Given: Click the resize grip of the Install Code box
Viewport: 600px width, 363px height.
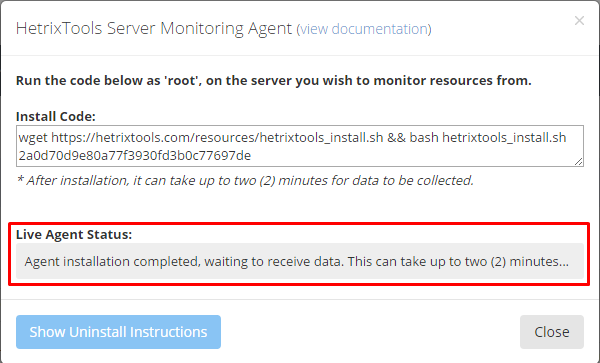Looking at the screenshot, I should click(579, 162).
